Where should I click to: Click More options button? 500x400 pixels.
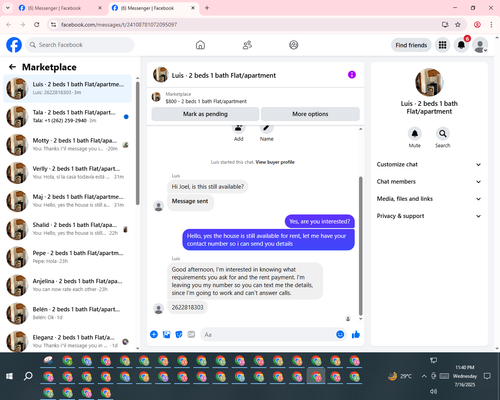point(310,114)
